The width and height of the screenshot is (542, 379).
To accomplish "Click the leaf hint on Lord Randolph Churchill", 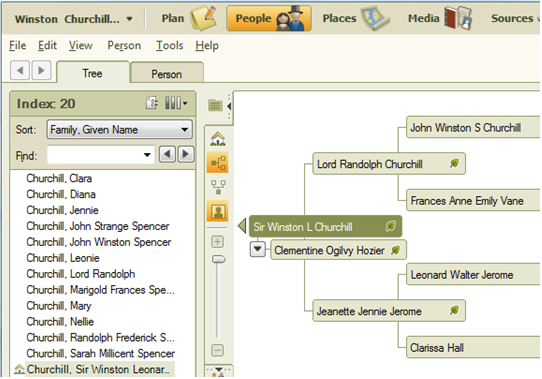I will tap(454, 163).
